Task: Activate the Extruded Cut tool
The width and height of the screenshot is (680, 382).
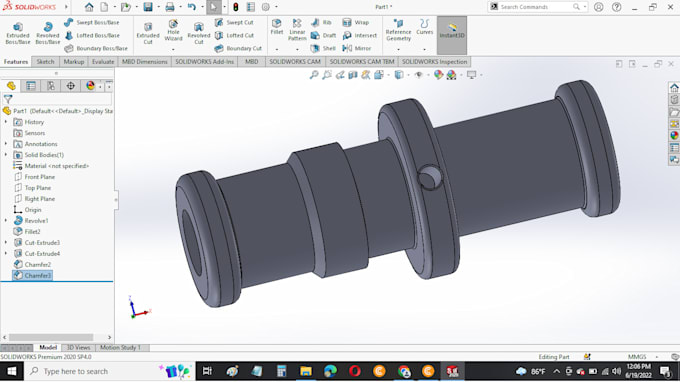Action: tap(148, 33)
